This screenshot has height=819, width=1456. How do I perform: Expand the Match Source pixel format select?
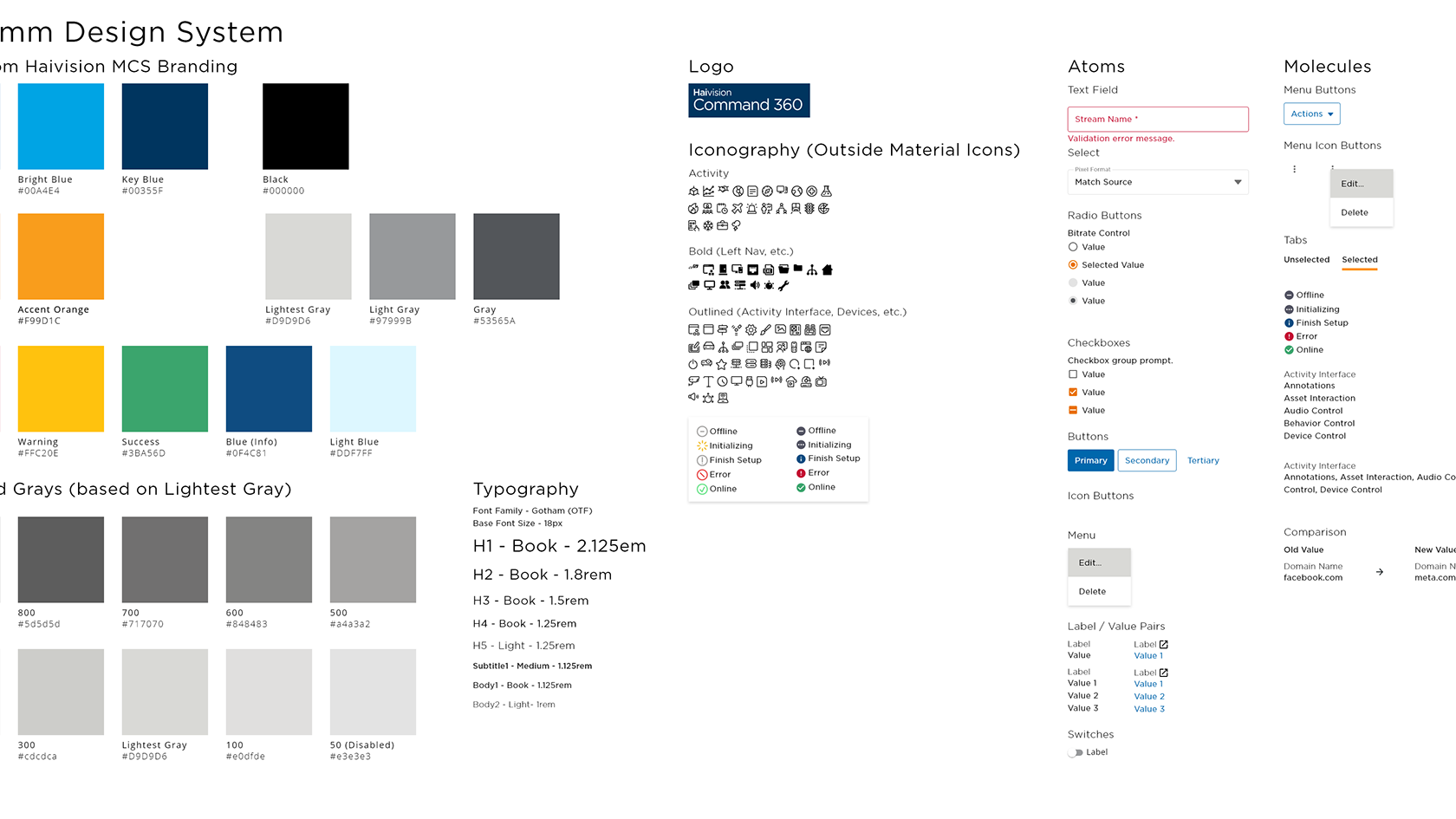click(1158, 182)
